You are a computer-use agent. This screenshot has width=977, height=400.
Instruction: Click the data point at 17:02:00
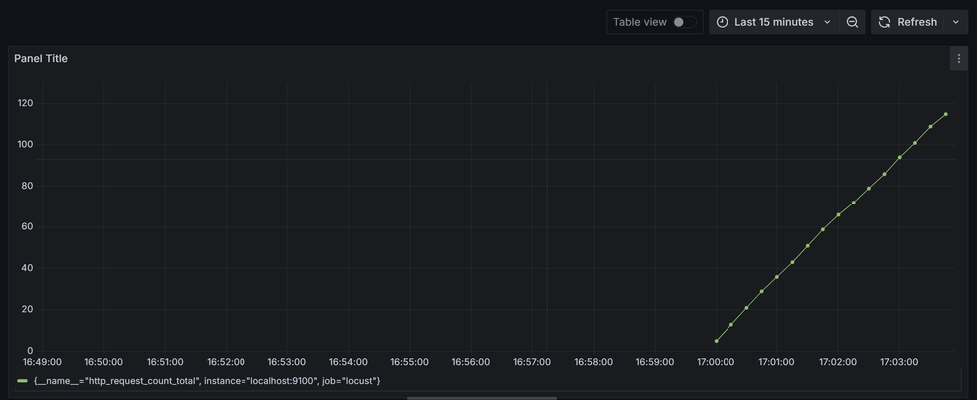click(838, 215)
